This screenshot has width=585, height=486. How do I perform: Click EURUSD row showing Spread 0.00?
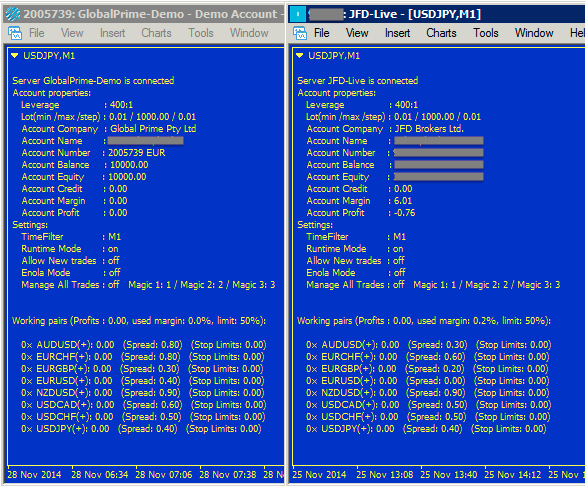pos(427,380)
